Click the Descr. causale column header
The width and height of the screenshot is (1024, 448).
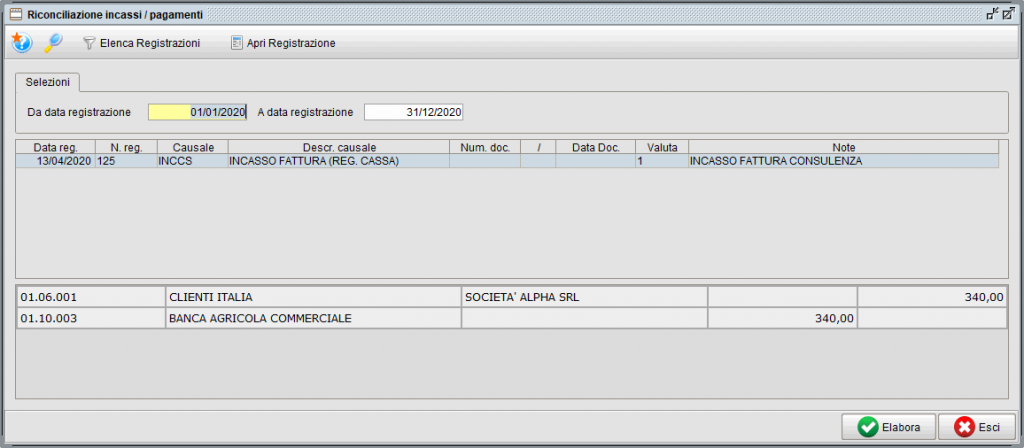click(x=338, y=147)
